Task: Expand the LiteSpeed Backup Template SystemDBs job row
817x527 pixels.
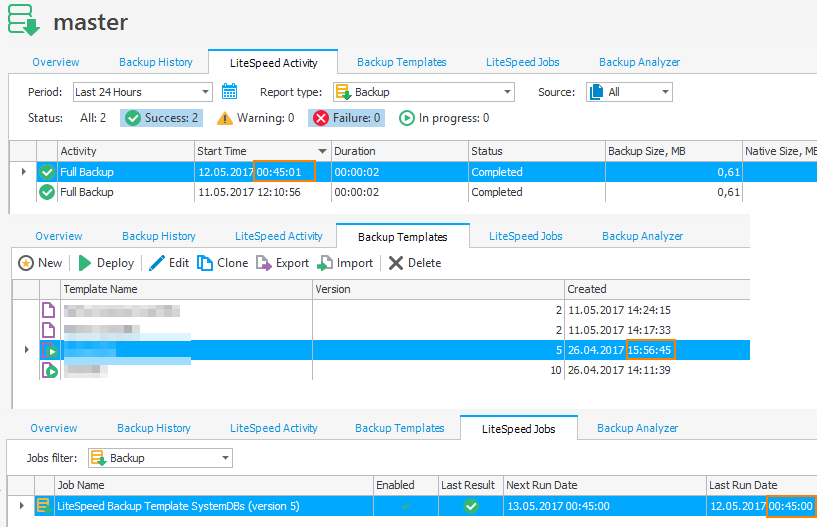Action: [x=21, y=506]
